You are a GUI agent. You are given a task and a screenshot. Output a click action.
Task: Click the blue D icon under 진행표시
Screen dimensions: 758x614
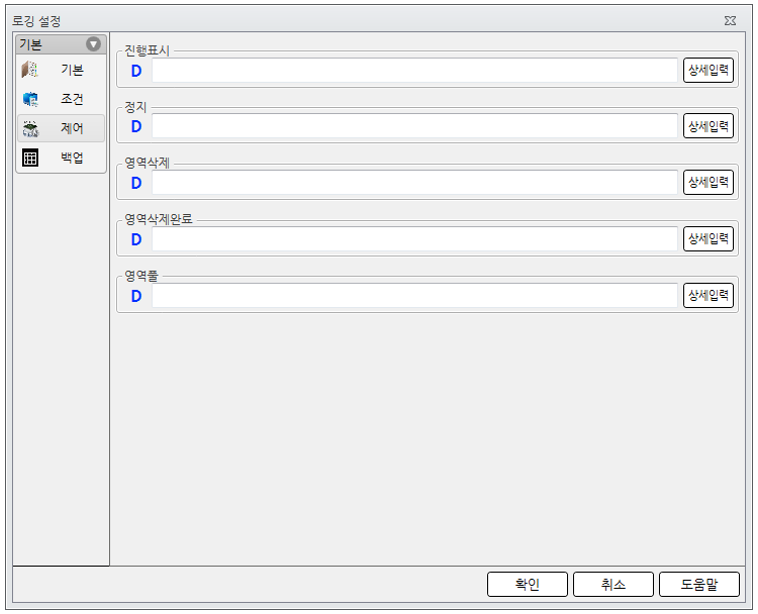tap(136, 70)
